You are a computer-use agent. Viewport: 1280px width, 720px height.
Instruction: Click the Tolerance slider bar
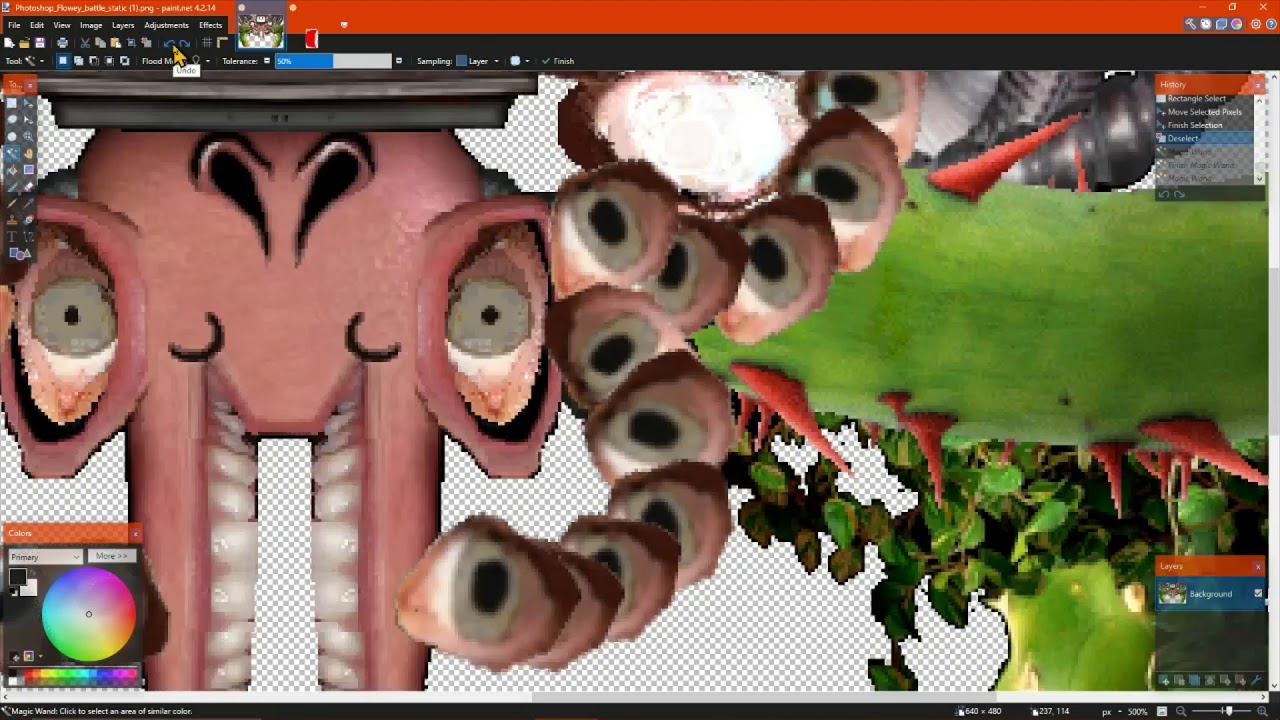tap(333, 61)
